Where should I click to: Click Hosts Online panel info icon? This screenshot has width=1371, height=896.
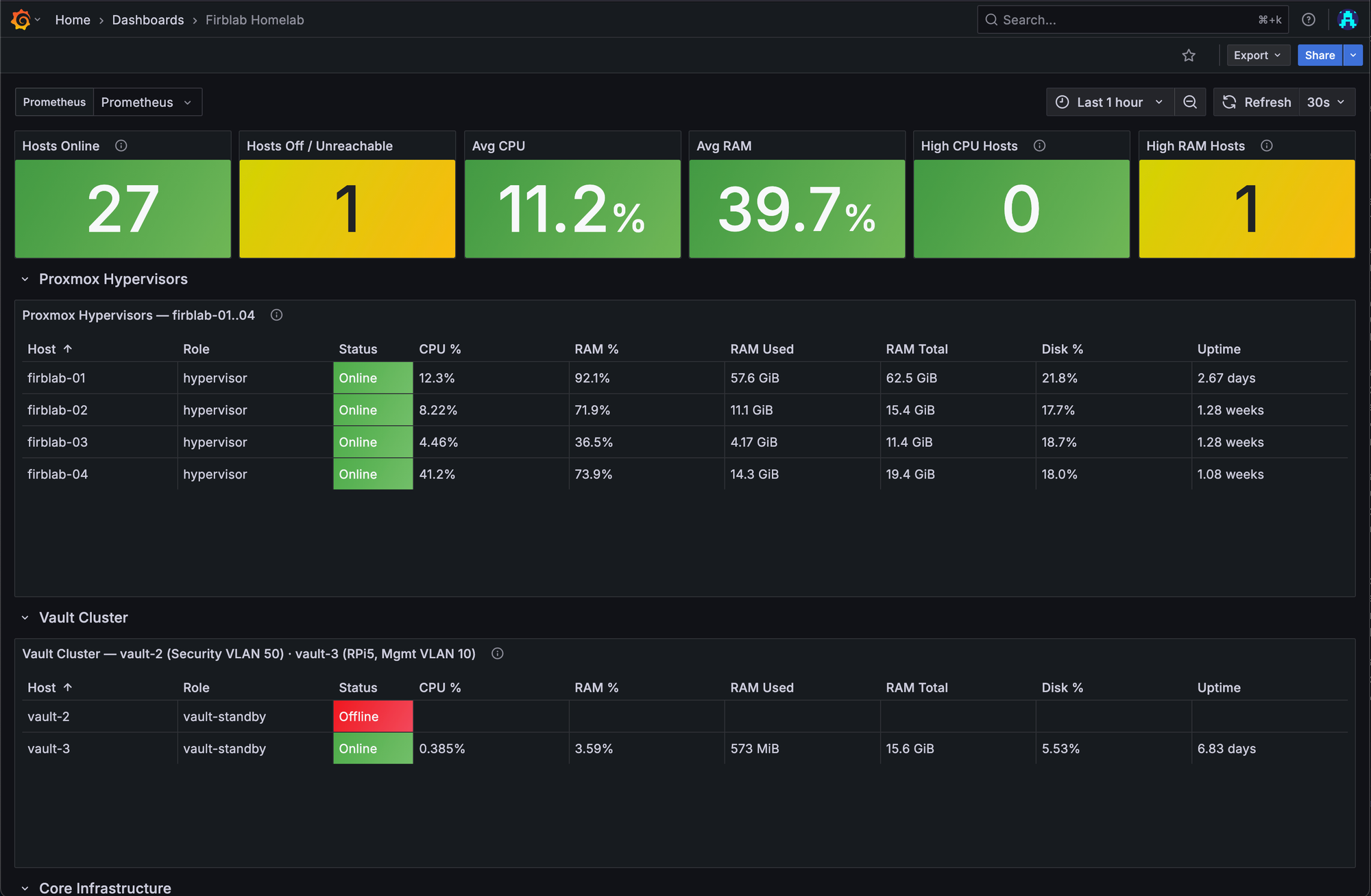pos(121,146)
